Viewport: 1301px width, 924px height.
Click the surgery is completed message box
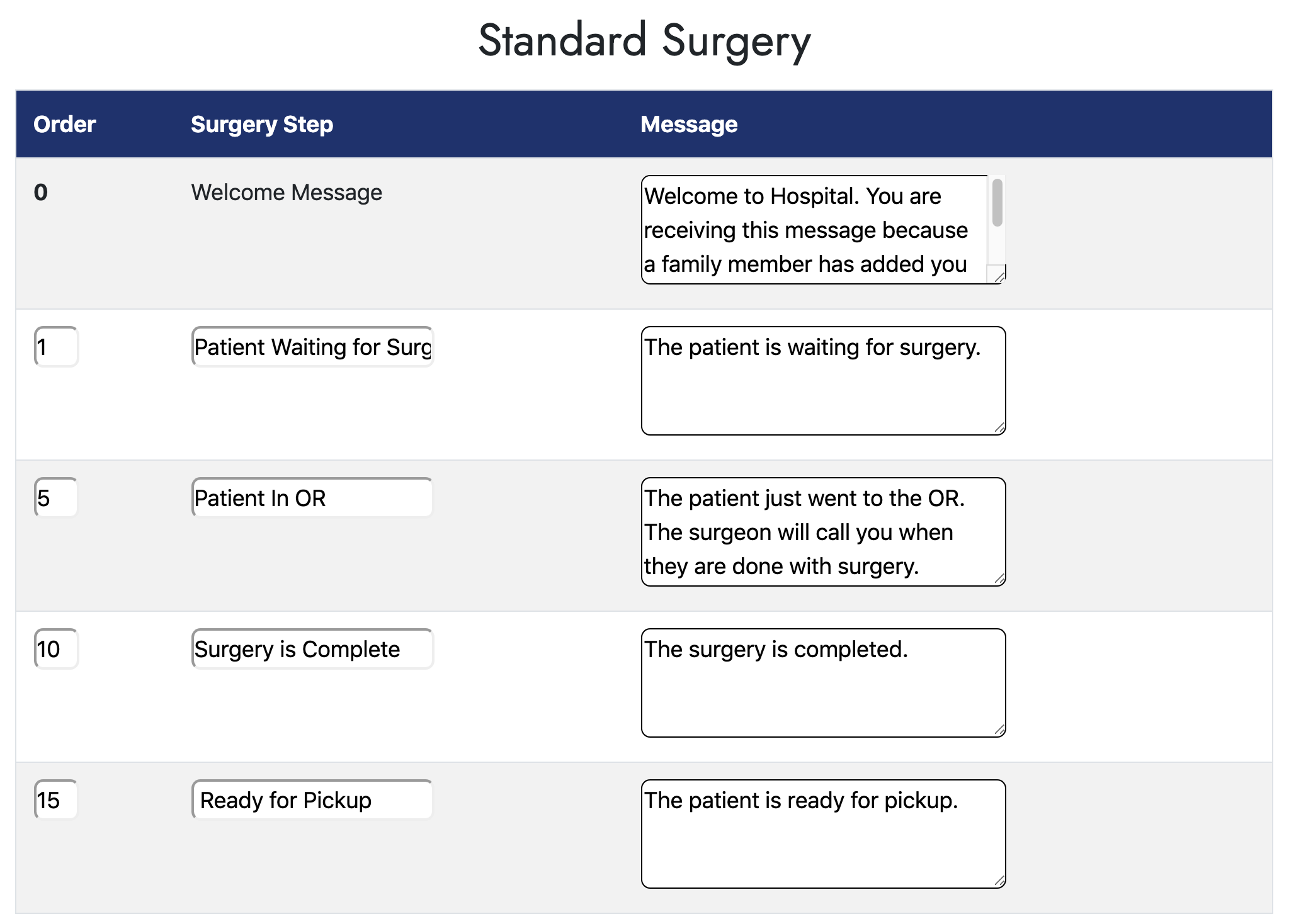[x=822, y=683]
